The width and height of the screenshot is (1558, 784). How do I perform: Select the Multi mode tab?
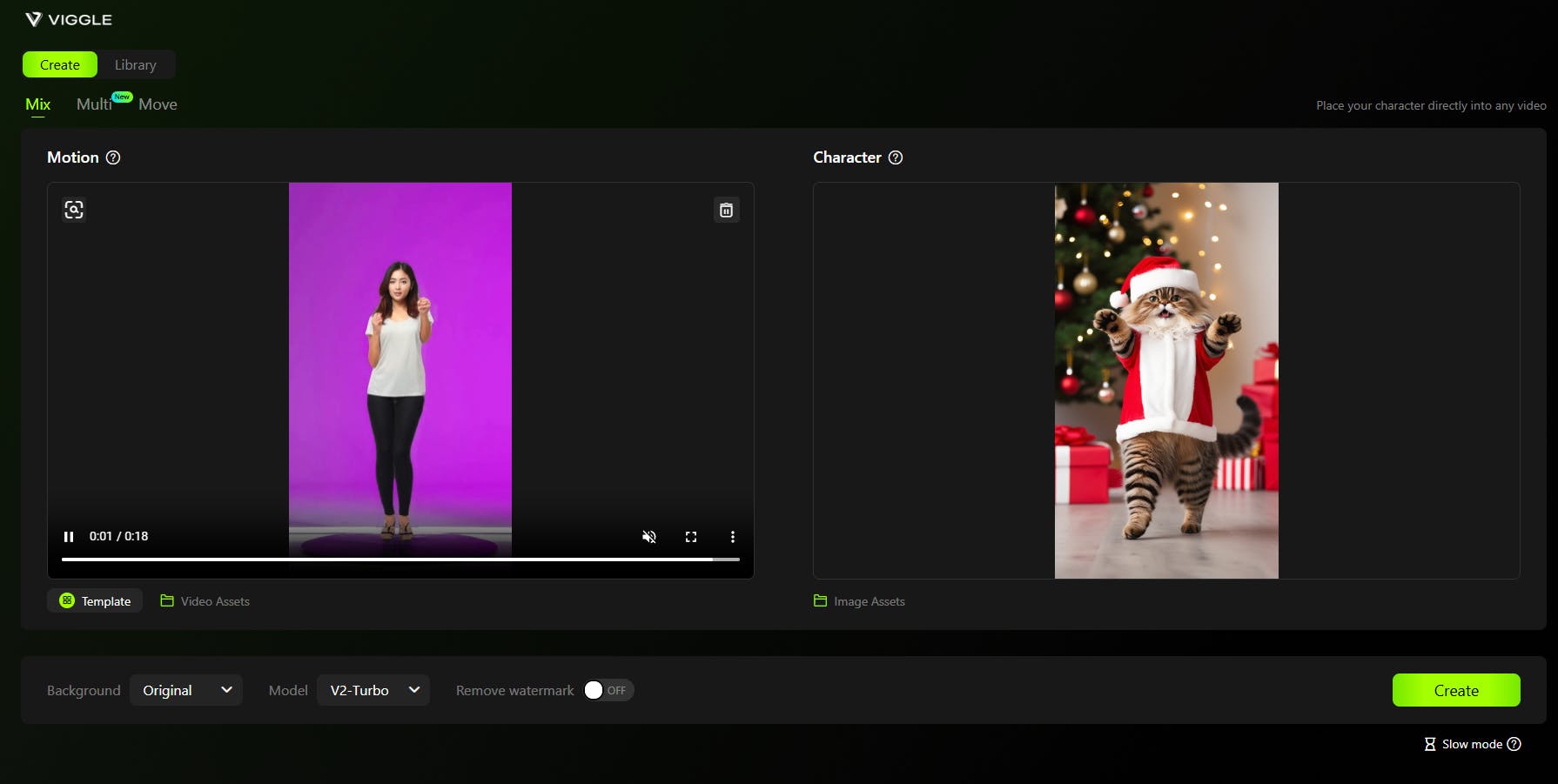tap(94, 104)
